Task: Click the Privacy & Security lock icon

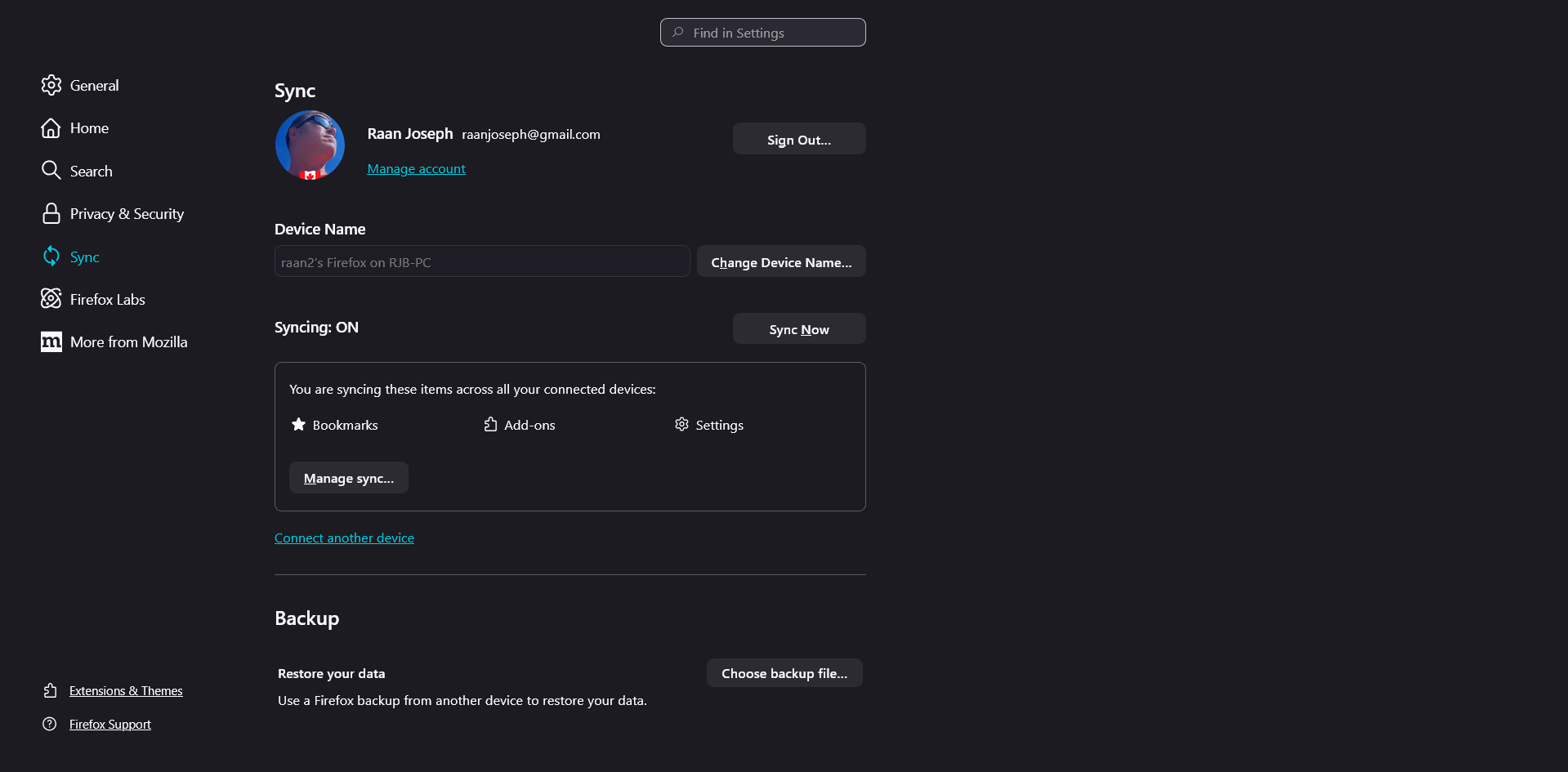Action: (51, 213)
